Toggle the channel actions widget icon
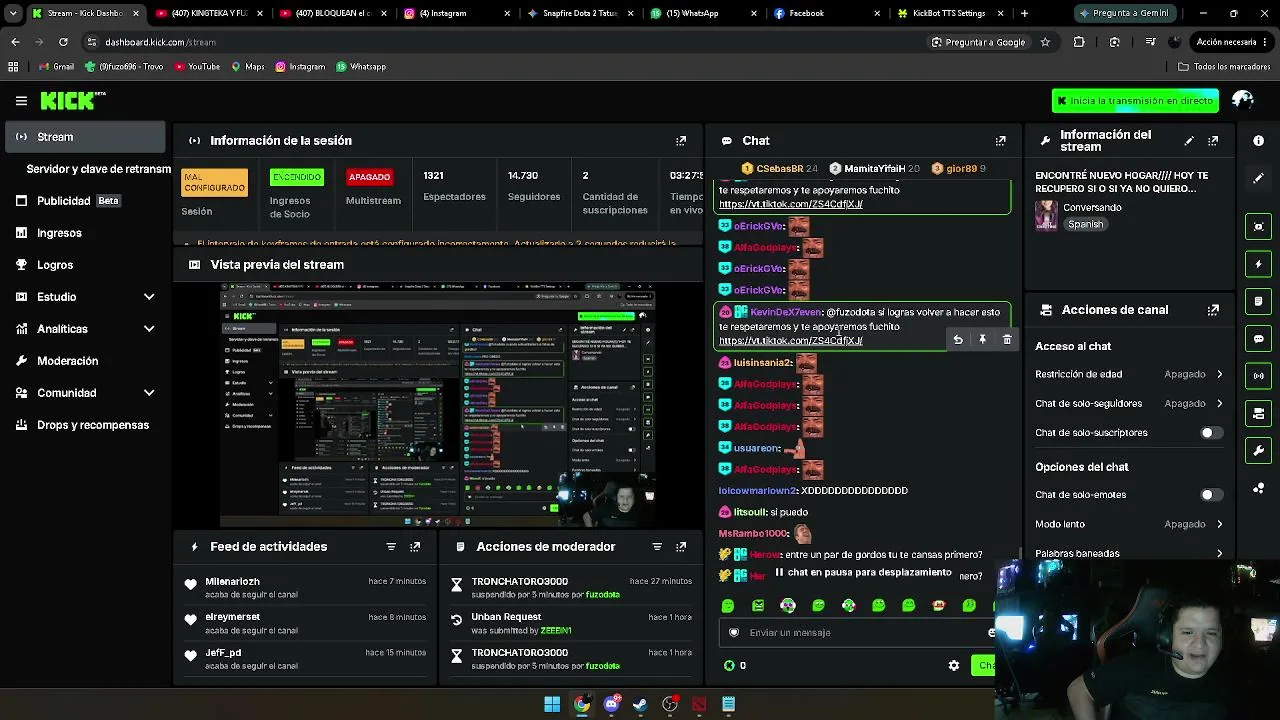 [x=1259, y=413]
